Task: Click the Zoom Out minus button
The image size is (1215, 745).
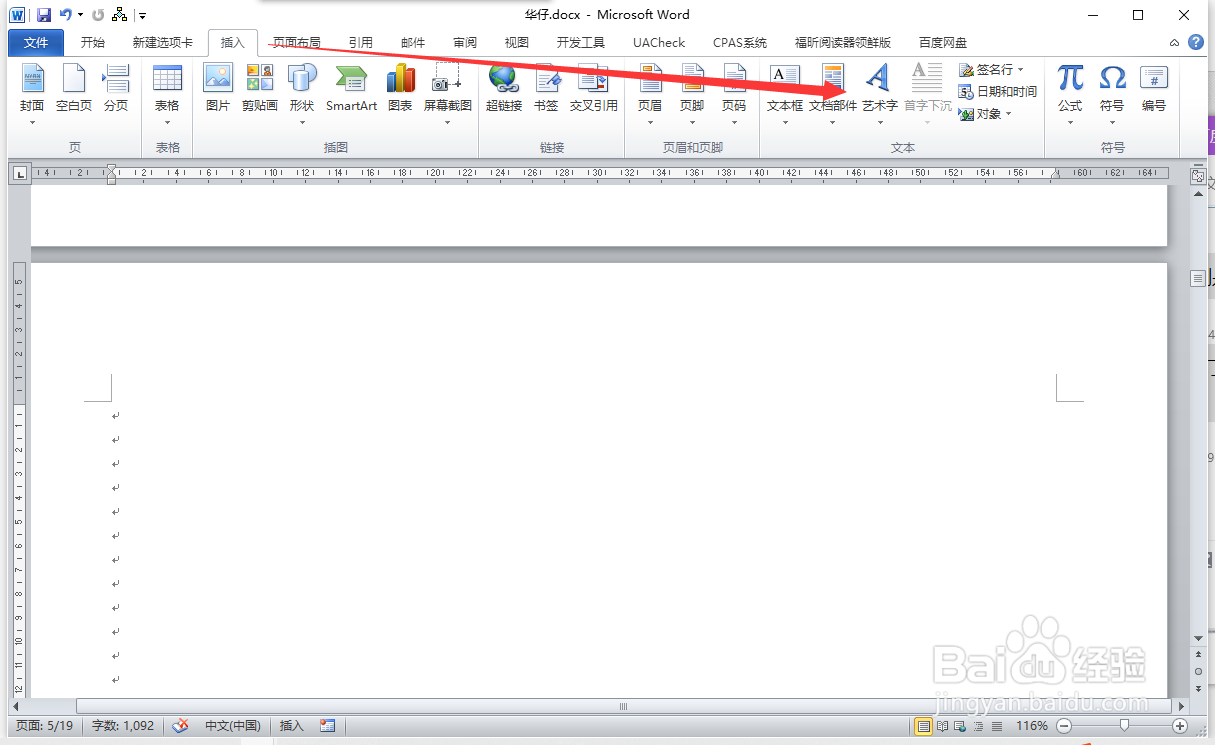Action: 1064,726
